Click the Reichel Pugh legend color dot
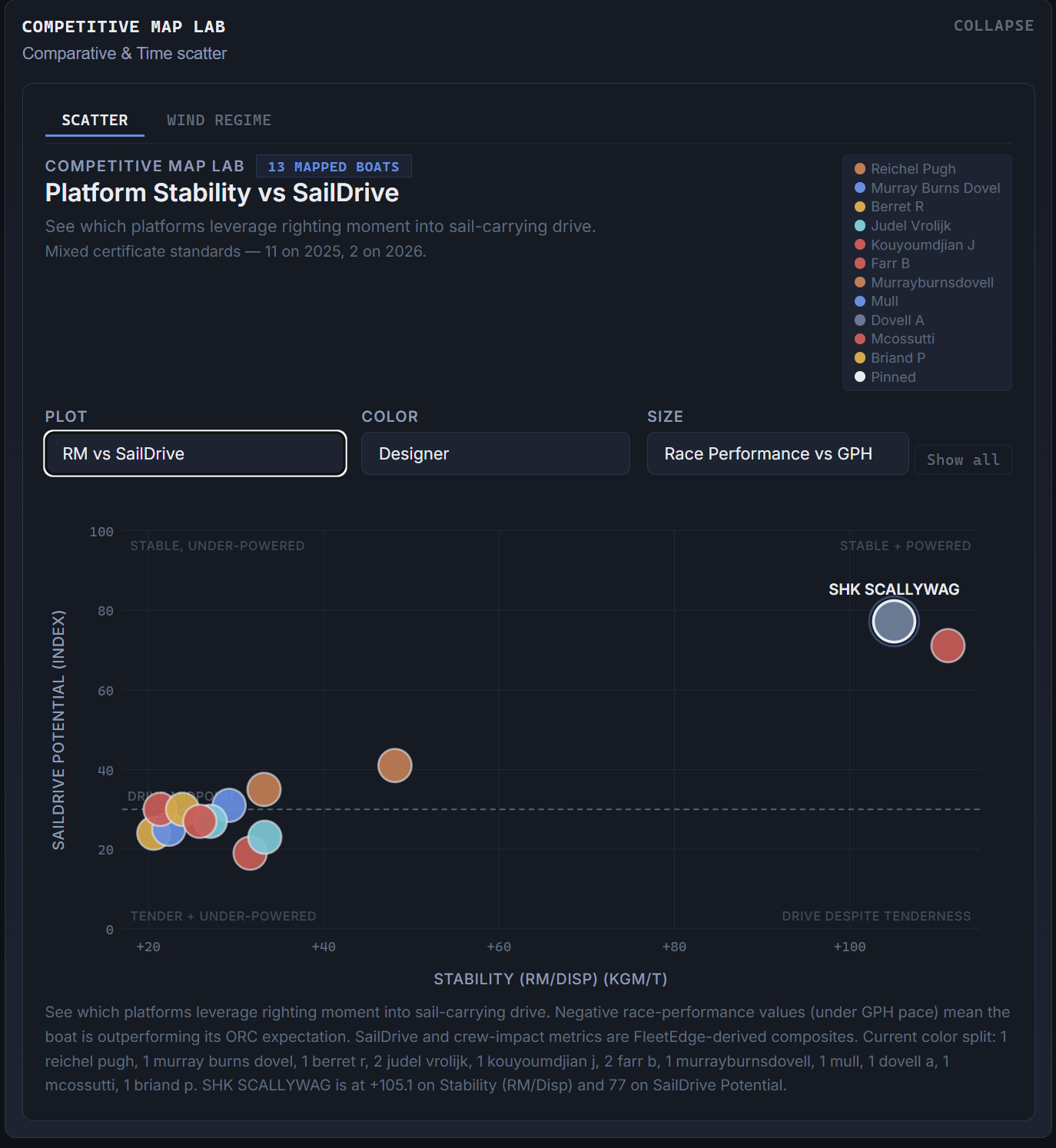1056x1148 pixels. click(x=860, y=168)
